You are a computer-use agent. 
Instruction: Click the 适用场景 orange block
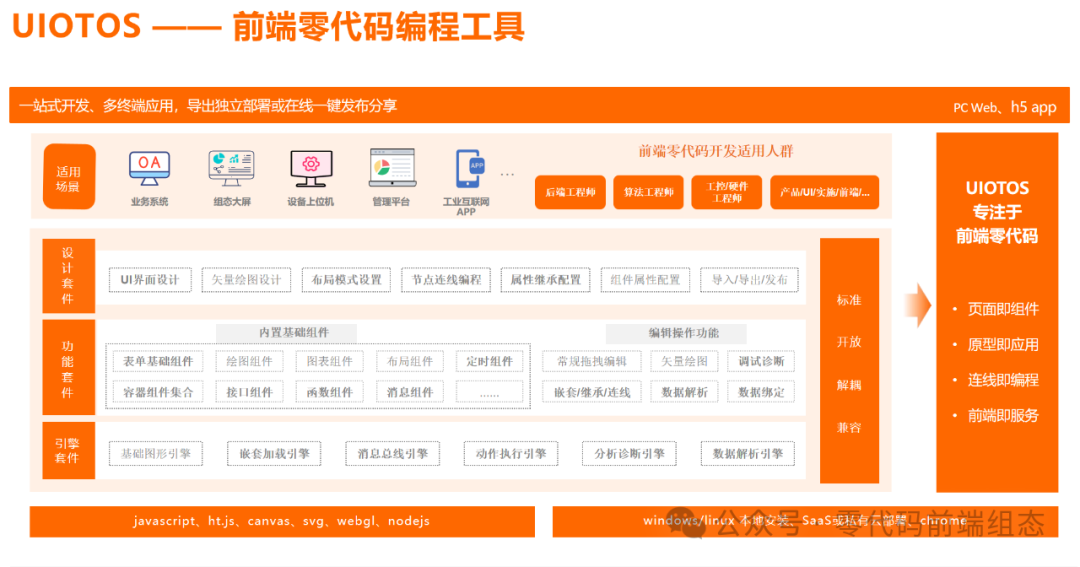[69, 177]
